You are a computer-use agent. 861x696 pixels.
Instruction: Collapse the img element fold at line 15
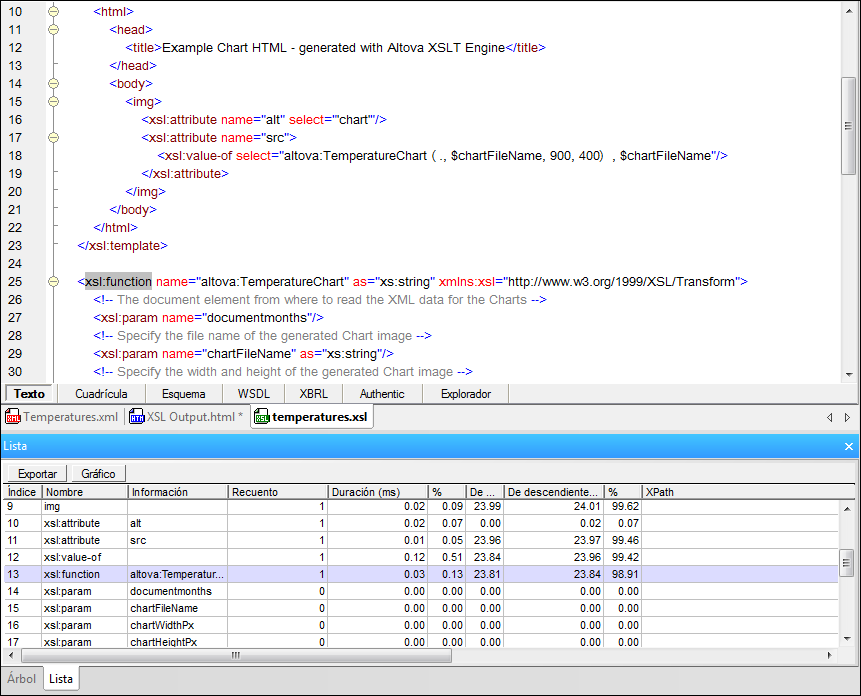click(52, 101)
